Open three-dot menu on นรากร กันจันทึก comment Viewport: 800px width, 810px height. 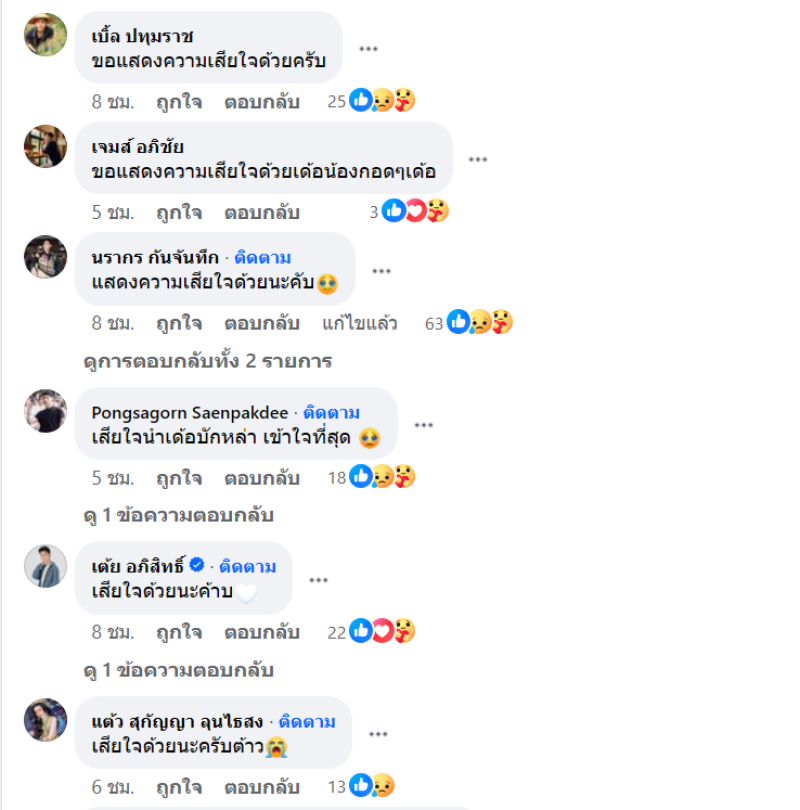(381, 271)
